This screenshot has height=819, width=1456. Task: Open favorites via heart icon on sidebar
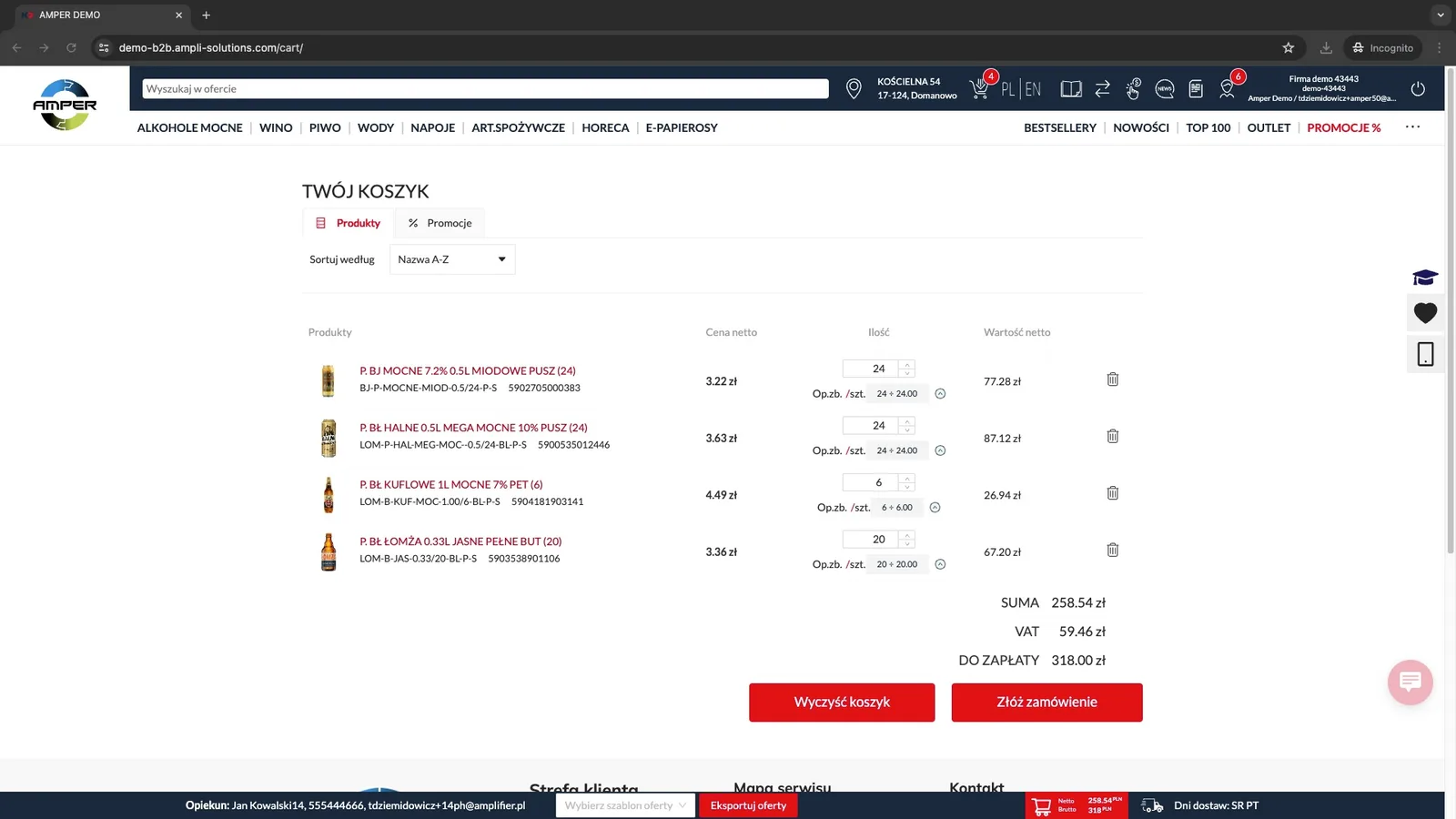pyautogui.click(x=1425, y=313)
